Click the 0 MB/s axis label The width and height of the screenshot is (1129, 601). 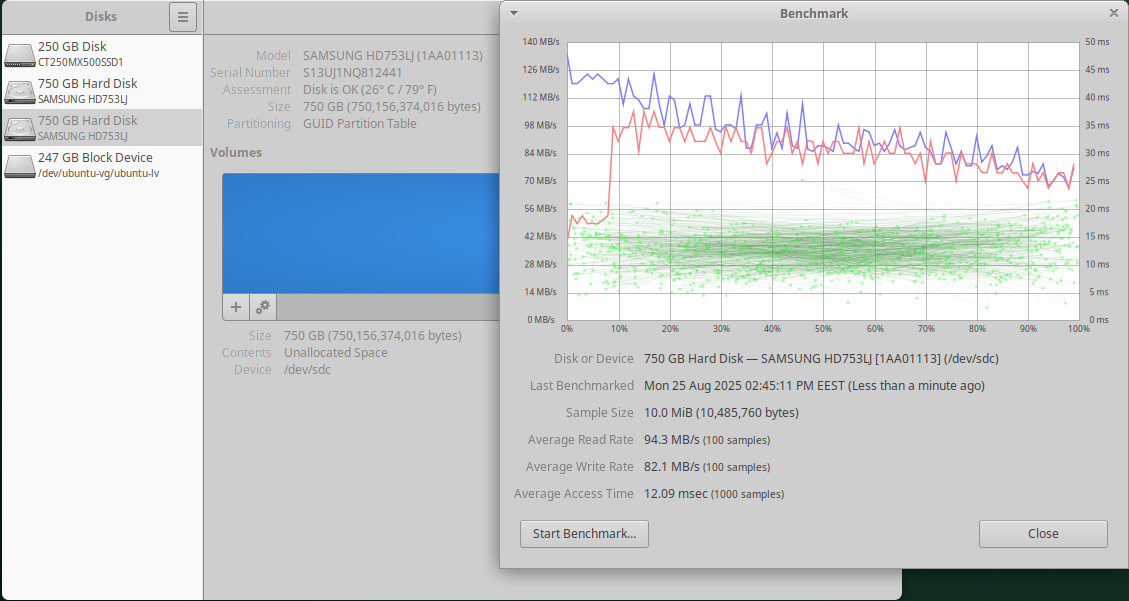pos(540,320)
